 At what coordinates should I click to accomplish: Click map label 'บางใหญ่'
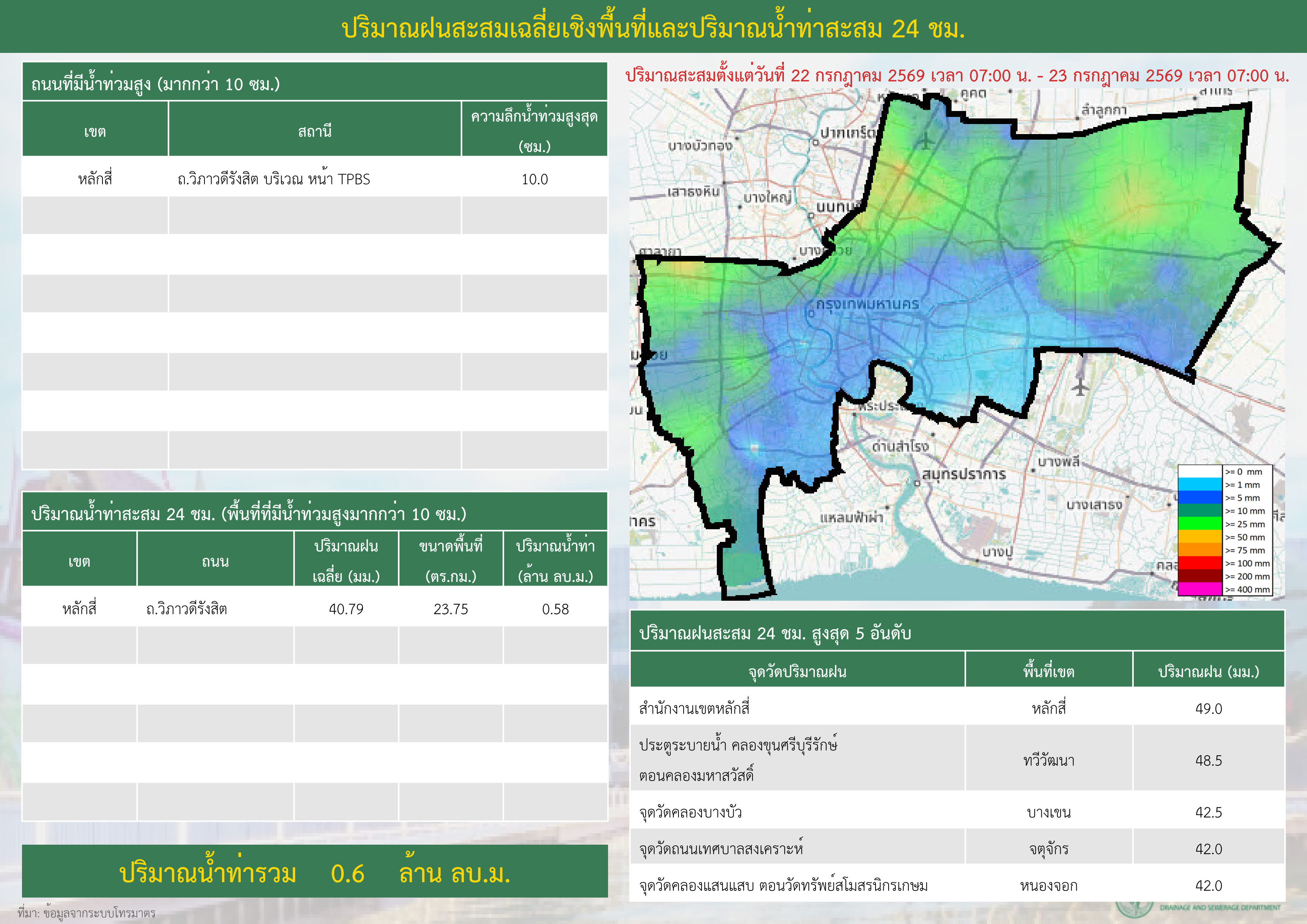pos(768,197)
